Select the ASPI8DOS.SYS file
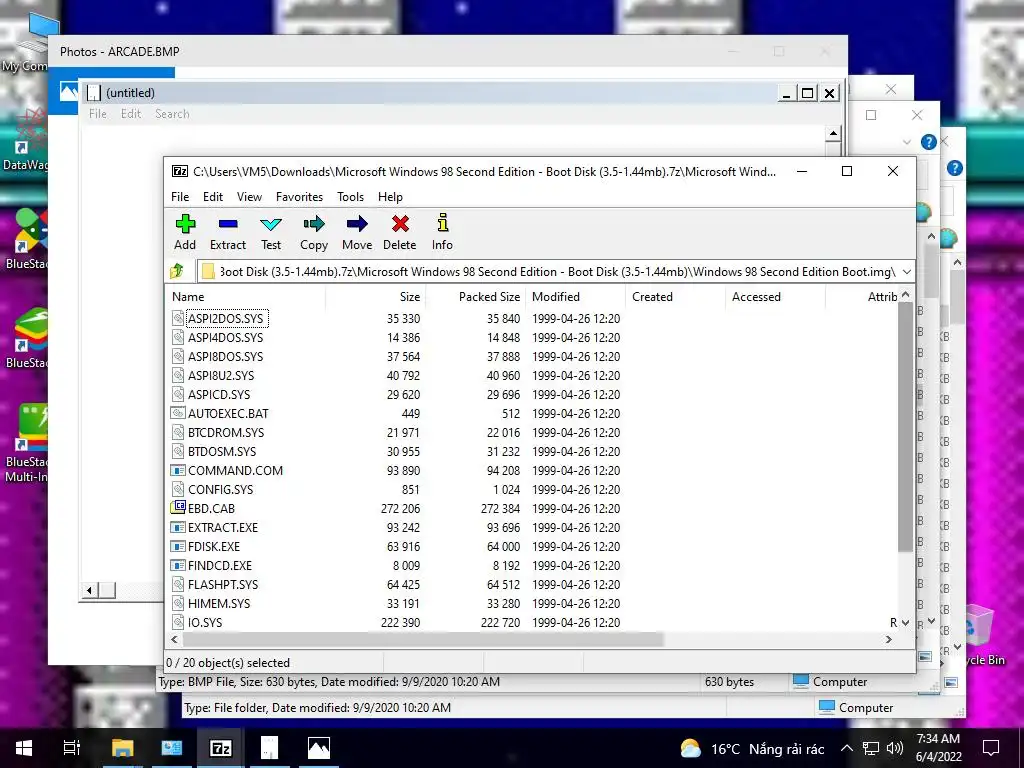The image size is (1024, 768). 226,356
